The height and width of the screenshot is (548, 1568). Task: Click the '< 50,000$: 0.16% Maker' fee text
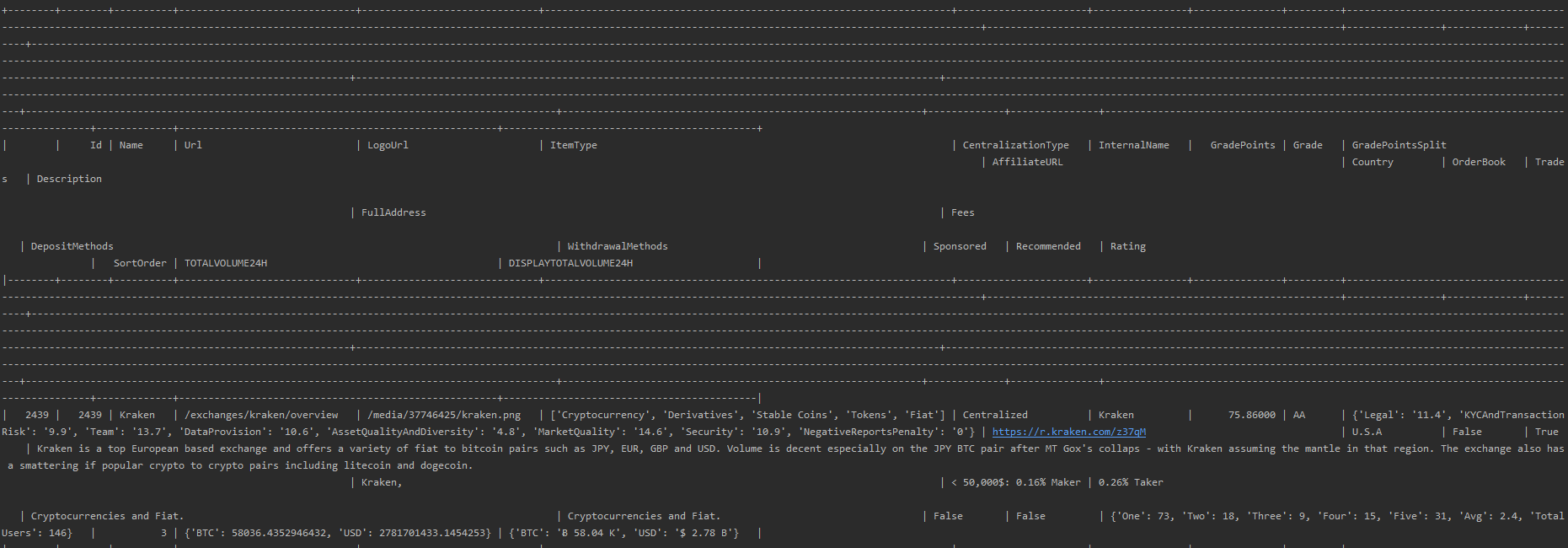(1016, 482)
